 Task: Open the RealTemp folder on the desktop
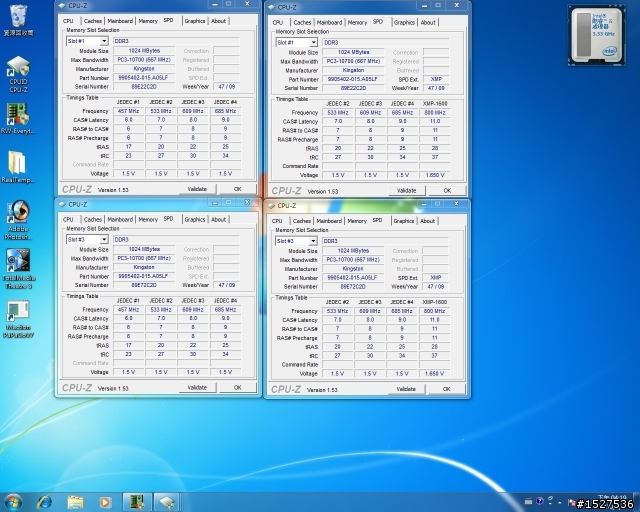tap(18, 167)
